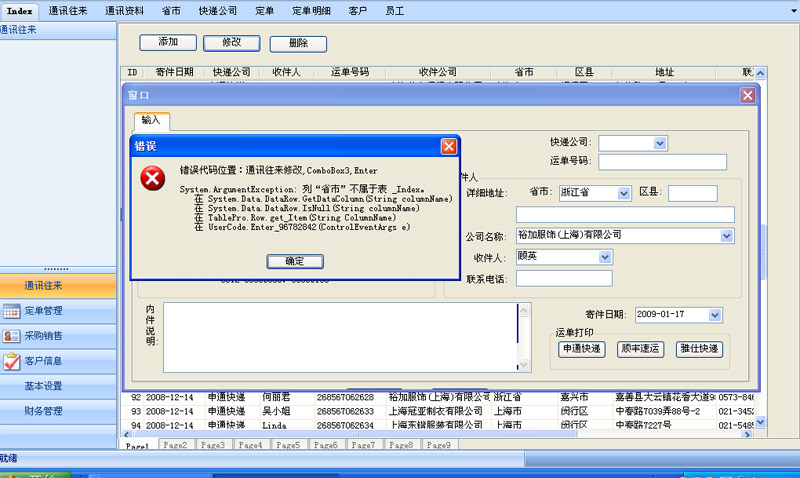Open 采购销售 sidebar icon

(x=11, y=336)
